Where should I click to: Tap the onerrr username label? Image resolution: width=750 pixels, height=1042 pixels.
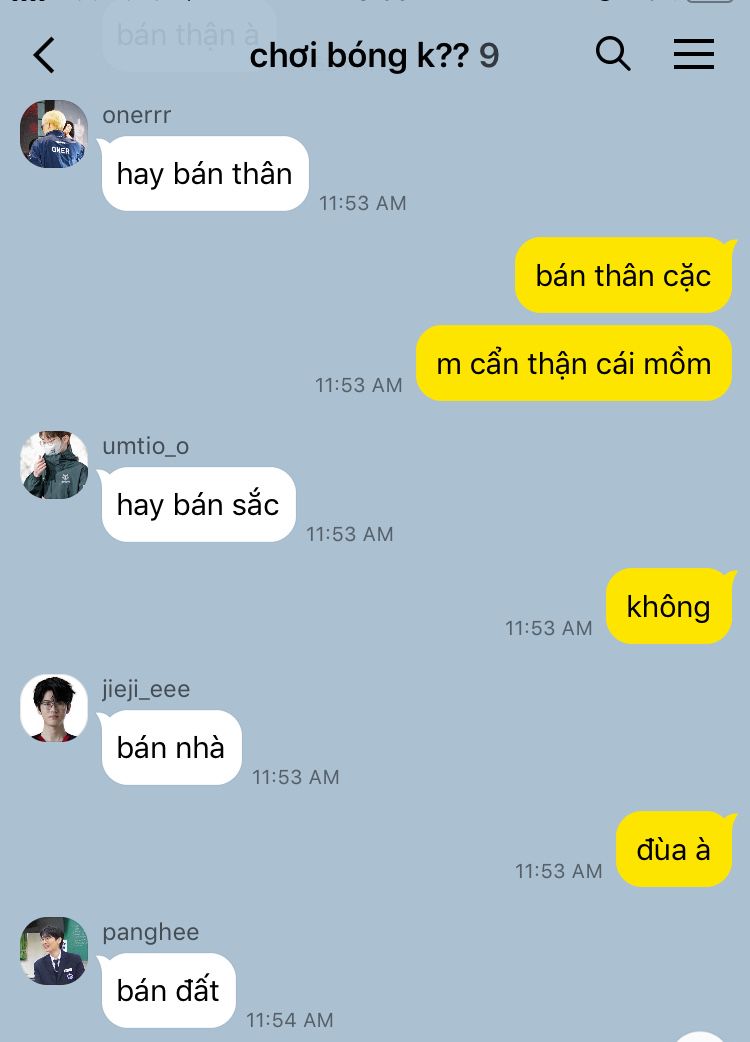(136, 115)
